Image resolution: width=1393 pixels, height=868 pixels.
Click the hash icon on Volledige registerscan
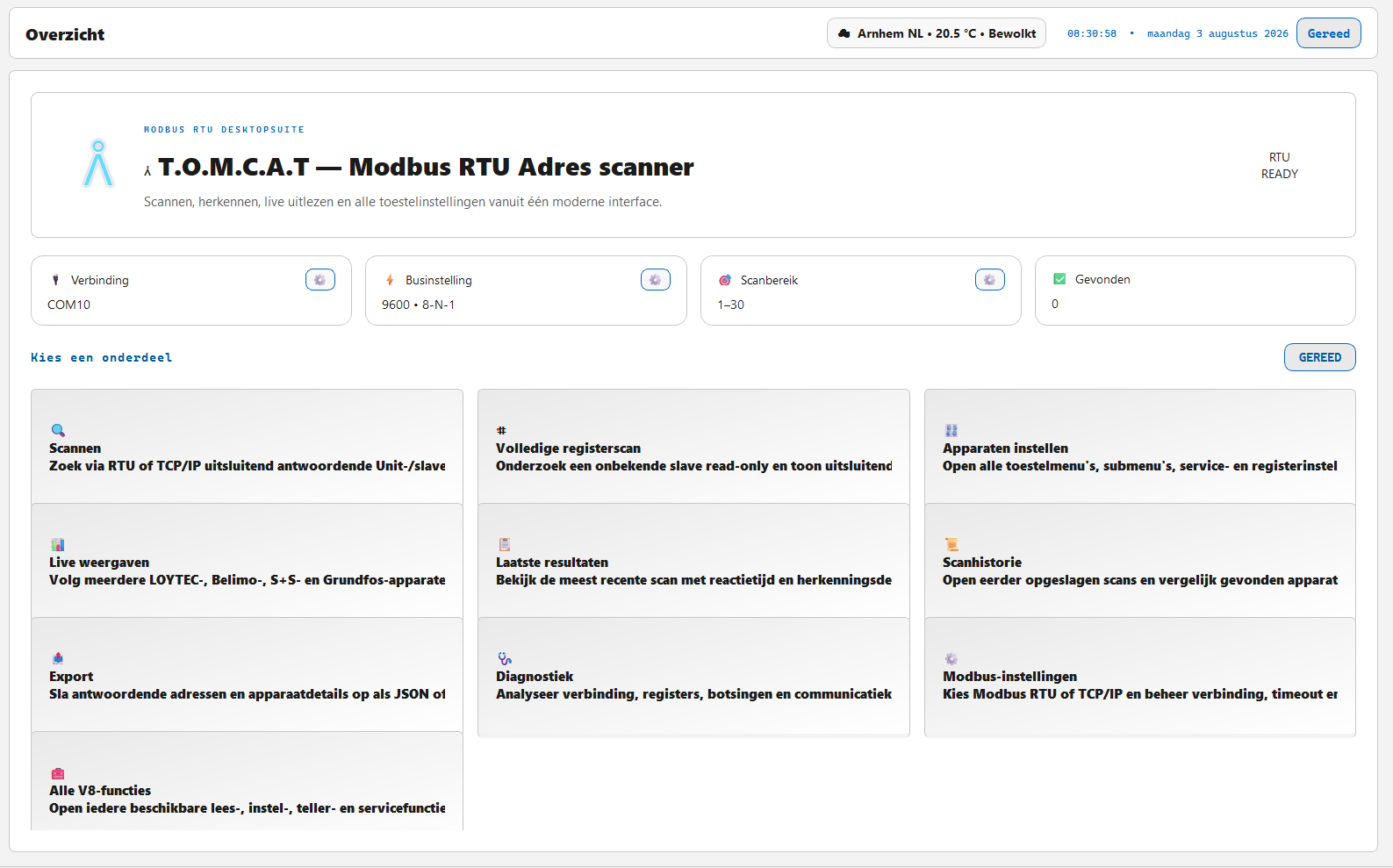(501, 430)
